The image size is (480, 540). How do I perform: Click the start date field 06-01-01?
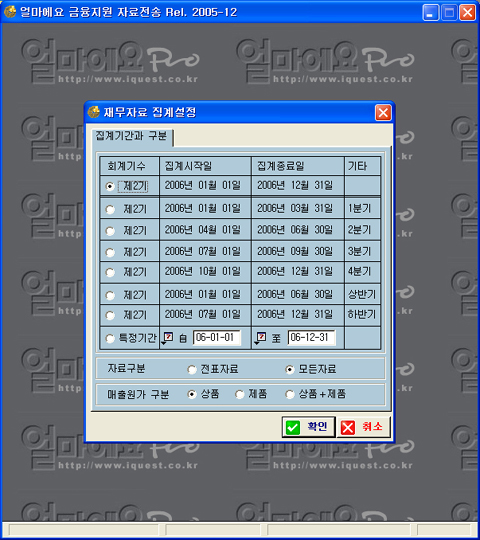pos(217,338)
